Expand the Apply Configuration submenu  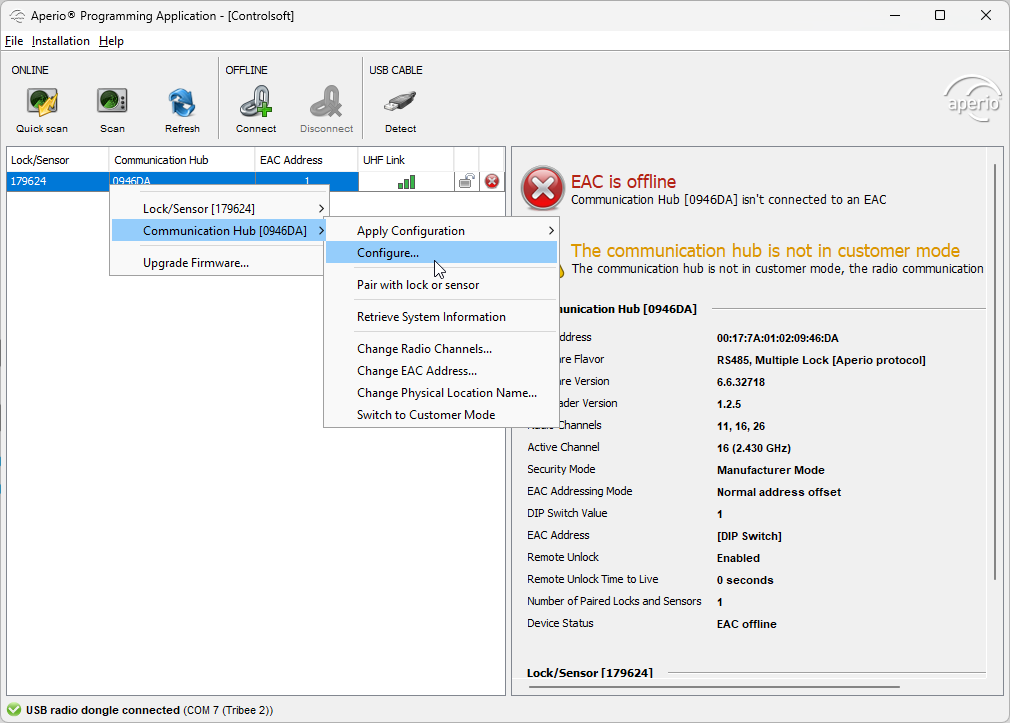(441, 231)
